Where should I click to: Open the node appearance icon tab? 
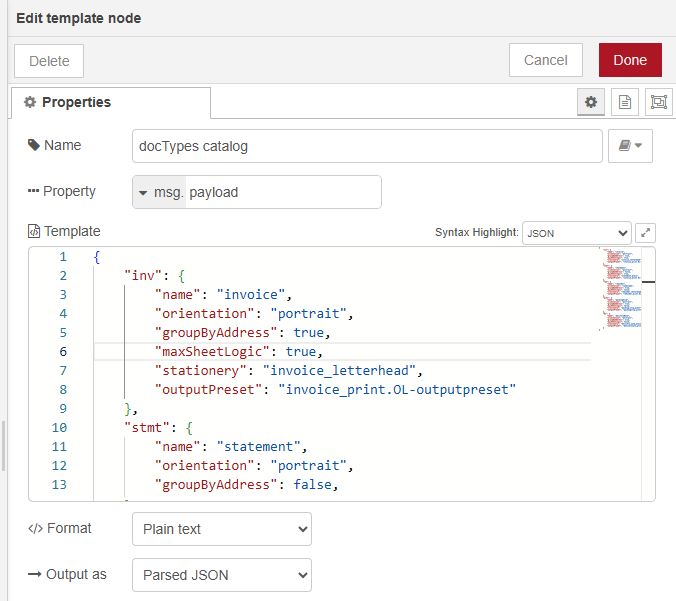[658, 102]
